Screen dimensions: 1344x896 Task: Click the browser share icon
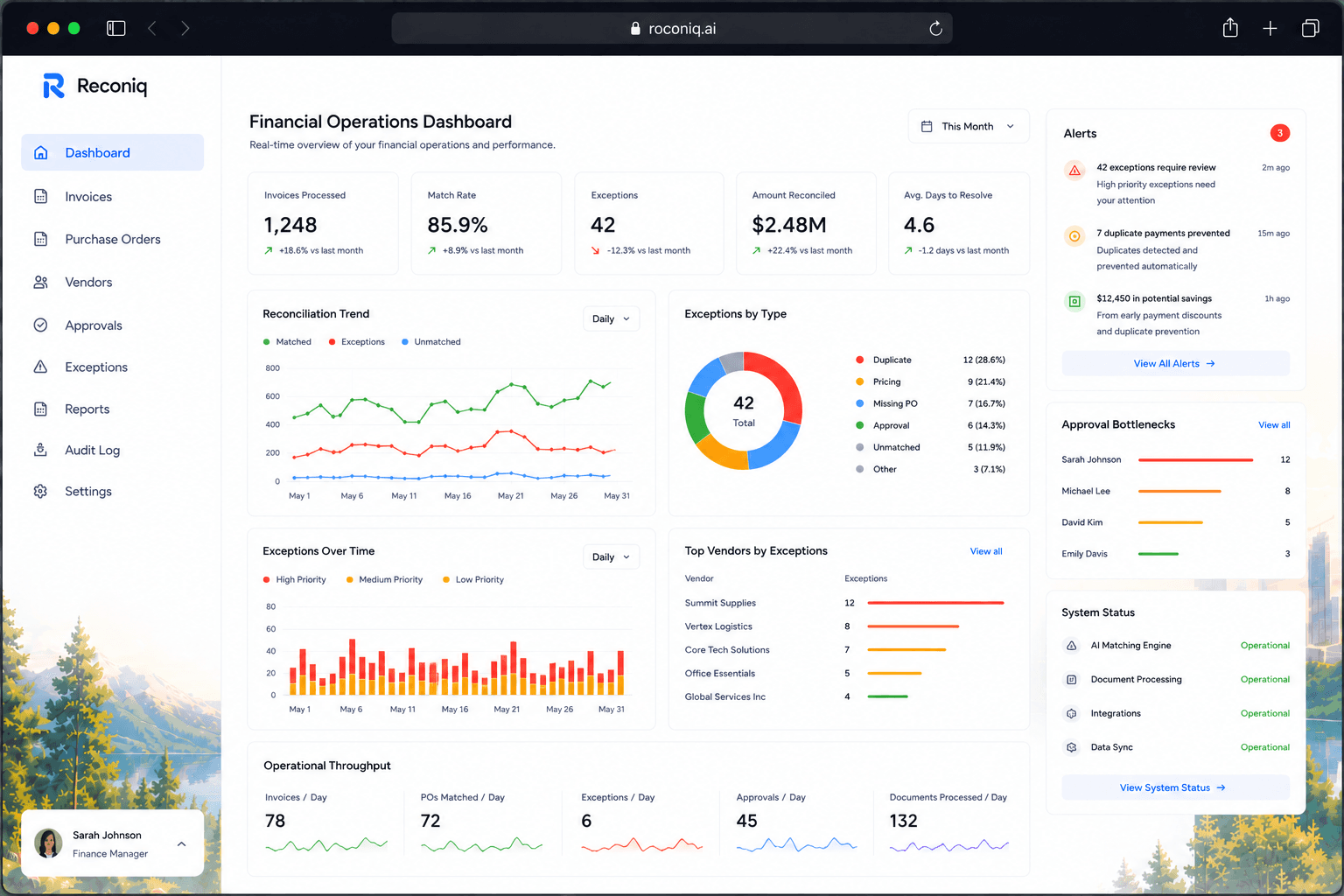[x=1230, y=28]
